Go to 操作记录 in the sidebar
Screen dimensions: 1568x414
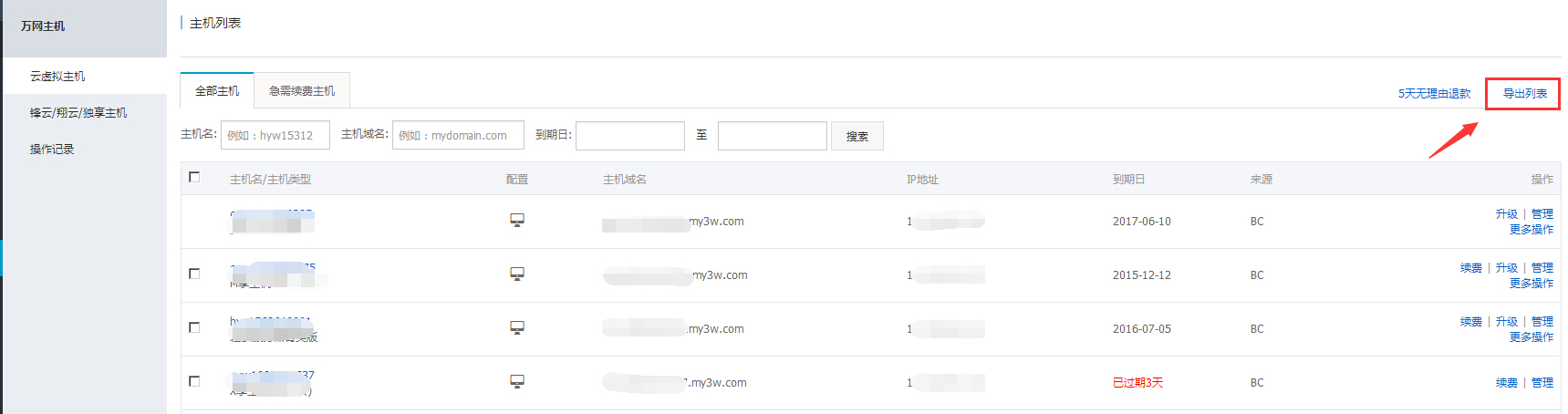52,150
